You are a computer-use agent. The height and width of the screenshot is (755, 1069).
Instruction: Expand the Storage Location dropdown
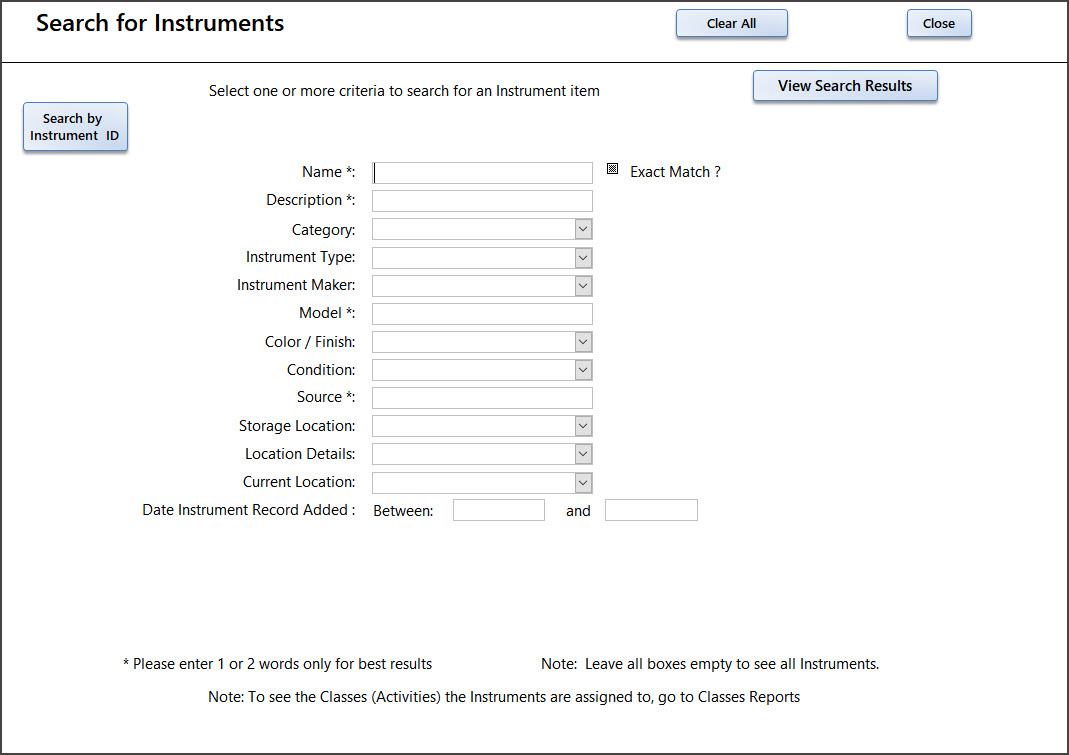pyautogui.click(x=584, y=426)
